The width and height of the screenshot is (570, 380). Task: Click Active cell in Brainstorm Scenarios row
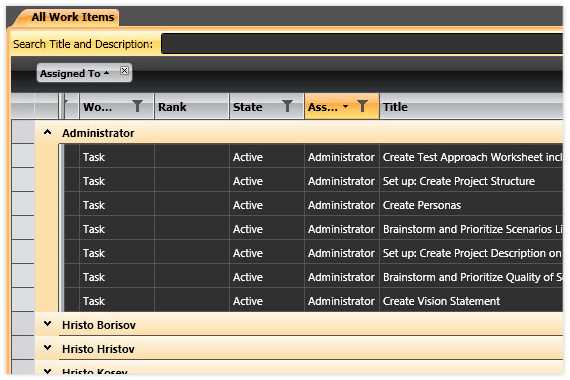pos(267,229)
